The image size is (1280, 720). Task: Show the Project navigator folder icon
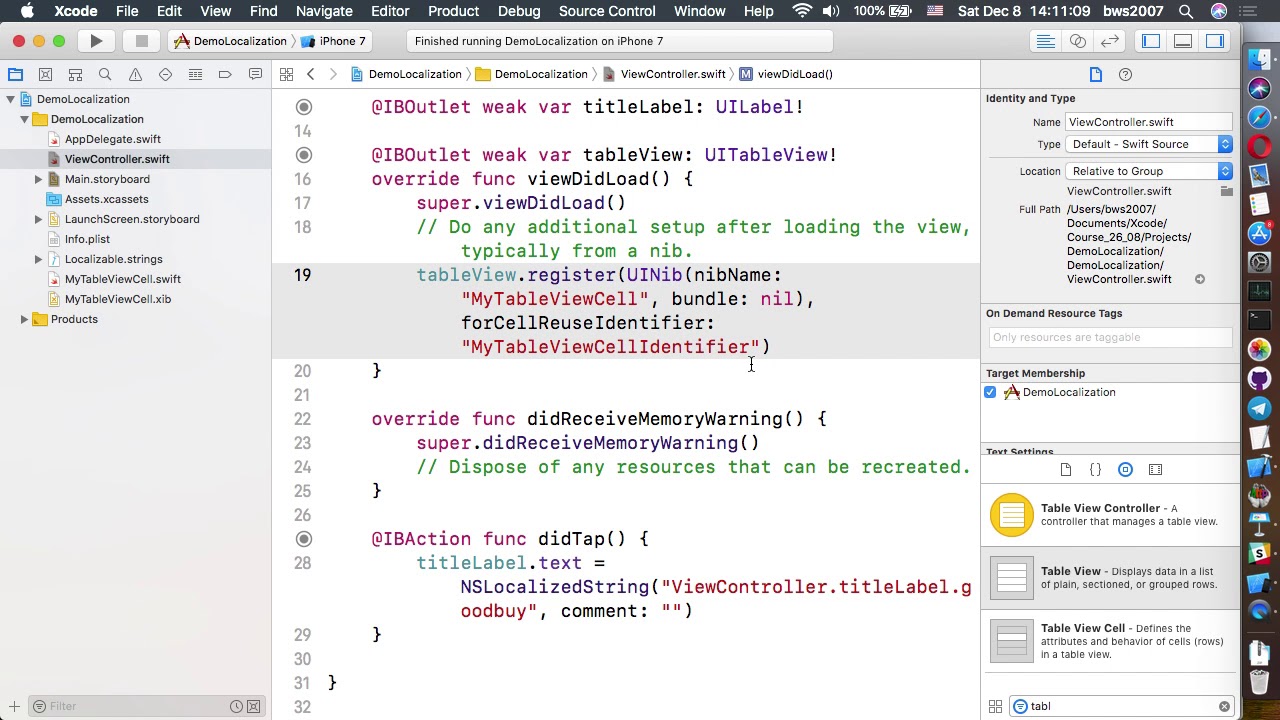pyautogui.click(x=15, y=74)
